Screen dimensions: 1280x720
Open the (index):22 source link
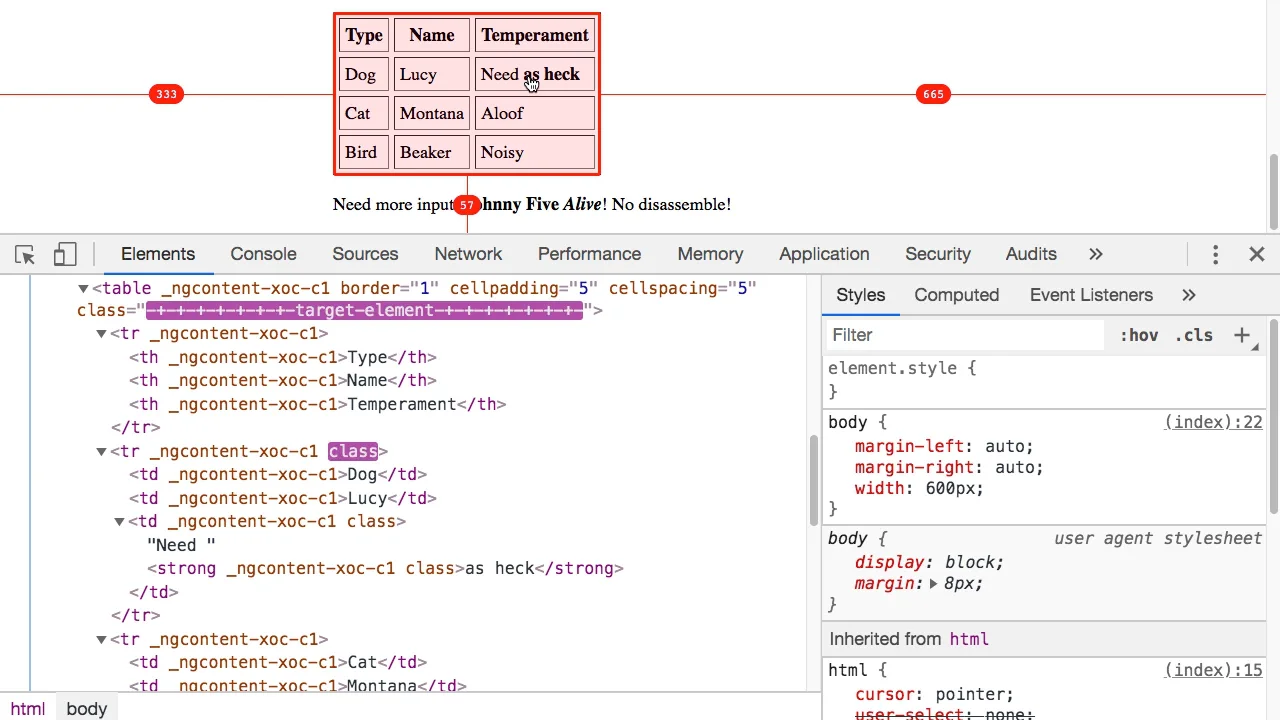coord(1213,422)
